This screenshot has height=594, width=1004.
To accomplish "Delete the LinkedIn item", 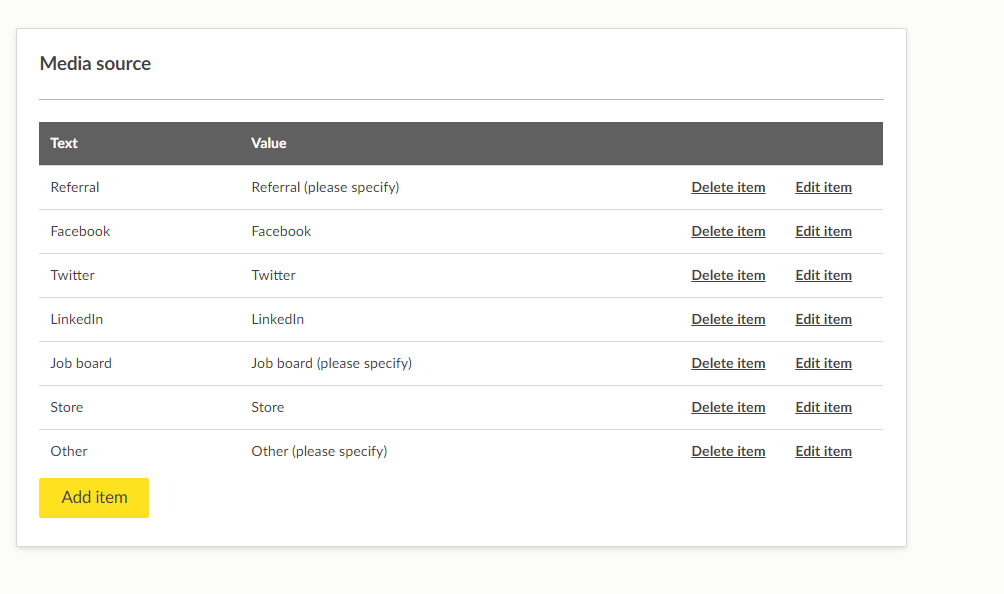I will (728, 319).
